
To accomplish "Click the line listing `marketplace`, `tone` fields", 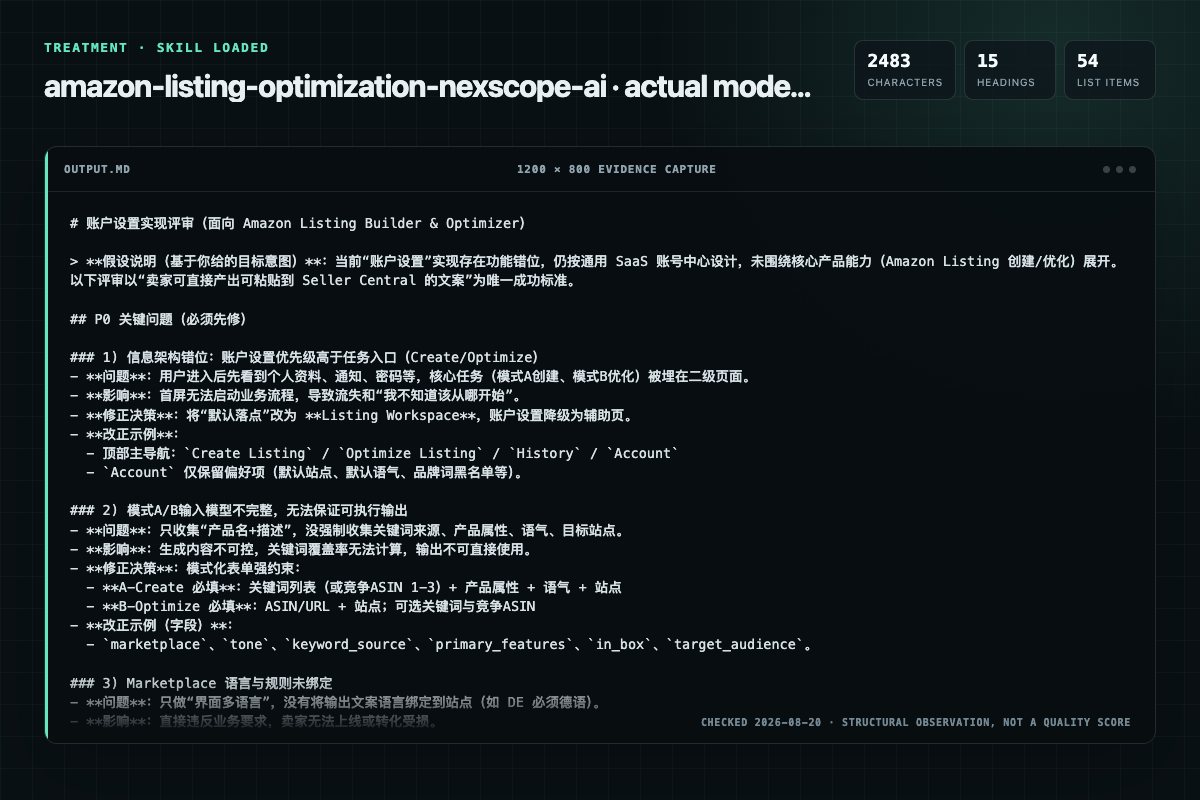I will 448,645.
